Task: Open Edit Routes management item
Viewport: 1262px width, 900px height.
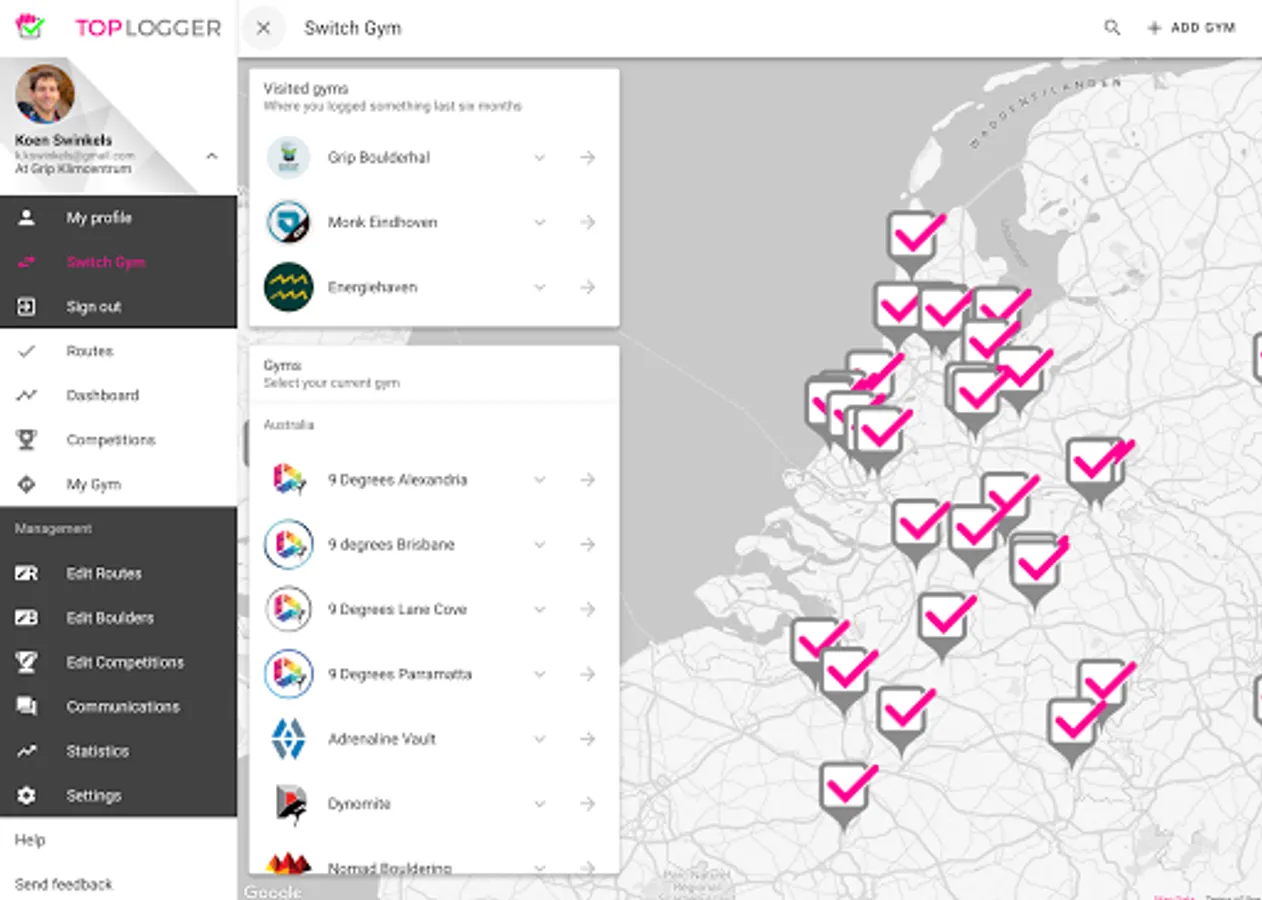Action: (x=118, y=573)
